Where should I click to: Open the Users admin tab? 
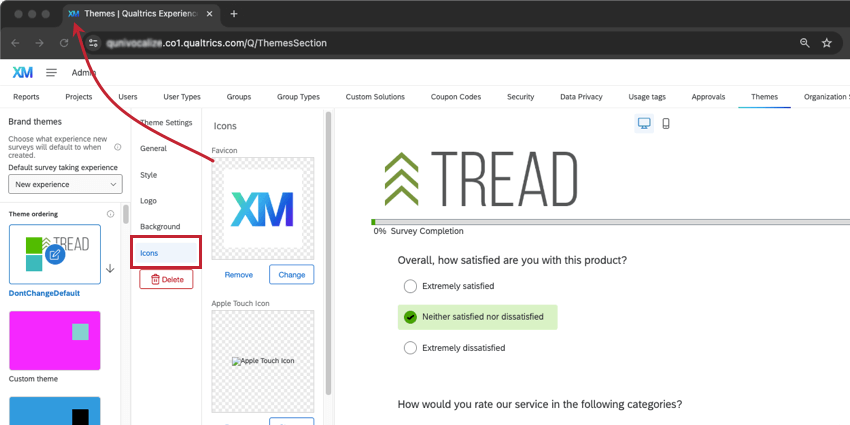128,96
